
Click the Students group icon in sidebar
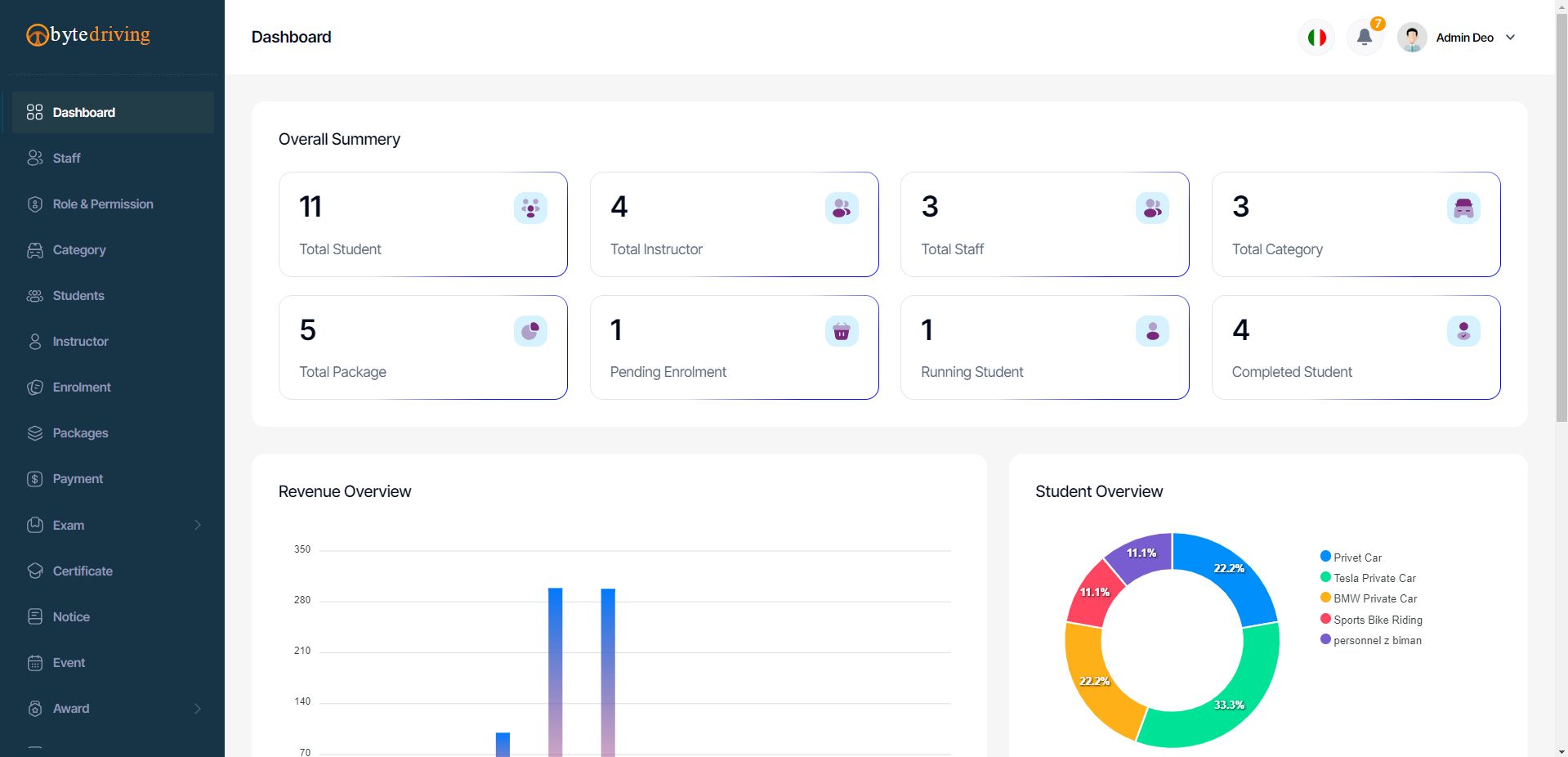coord(34,296)
